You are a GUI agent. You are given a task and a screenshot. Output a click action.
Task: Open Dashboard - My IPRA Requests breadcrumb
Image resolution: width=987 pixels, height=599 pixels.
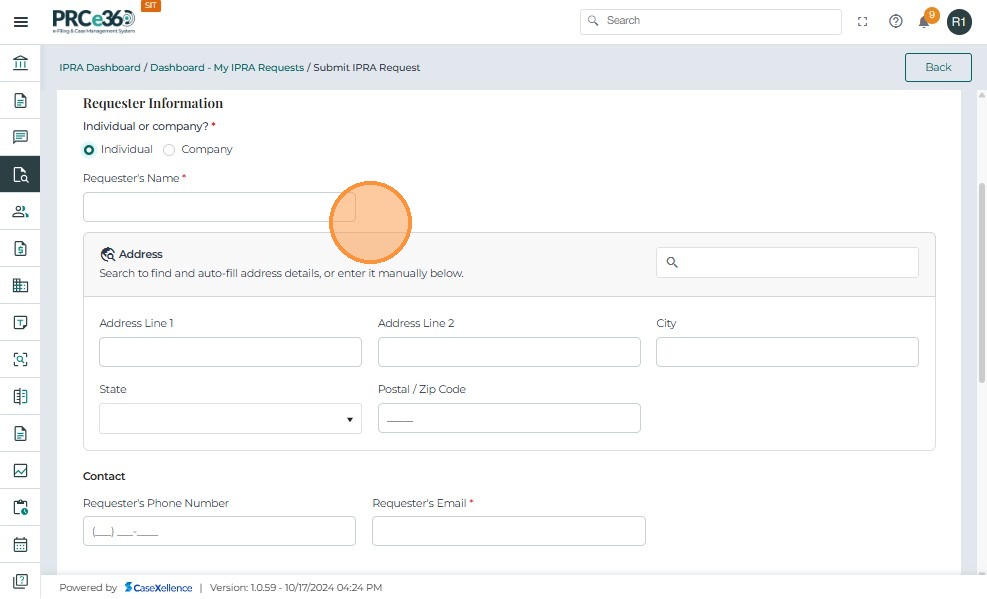[x=227, y=68]
